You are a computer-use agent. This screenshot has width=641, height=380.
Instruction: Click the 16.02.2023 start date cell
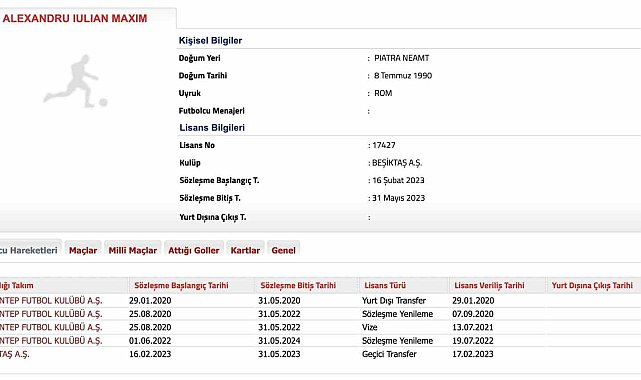tap(150, 354)
